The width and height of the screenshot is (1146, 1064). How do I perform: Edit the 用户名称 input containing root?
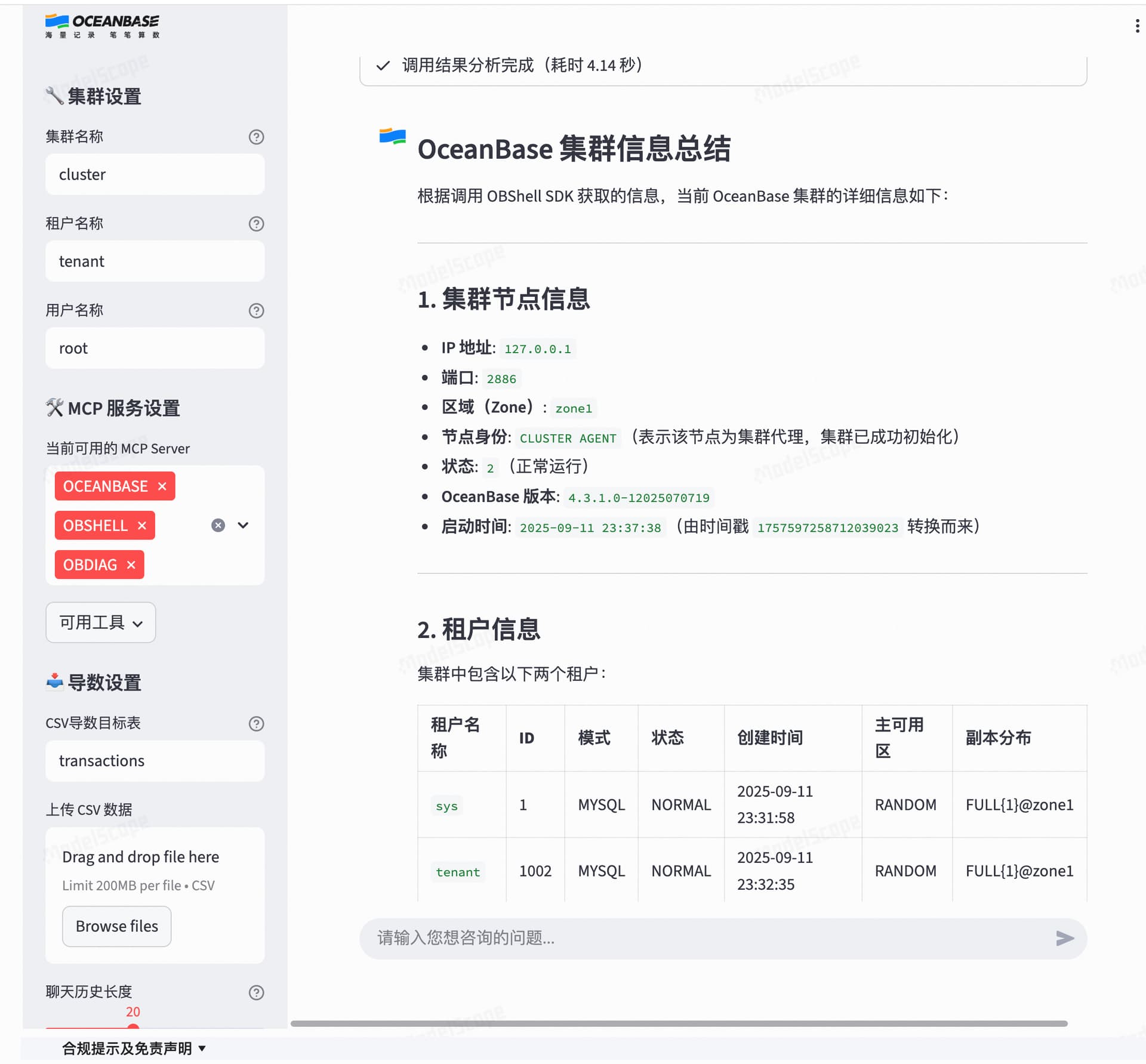point(155,348)
